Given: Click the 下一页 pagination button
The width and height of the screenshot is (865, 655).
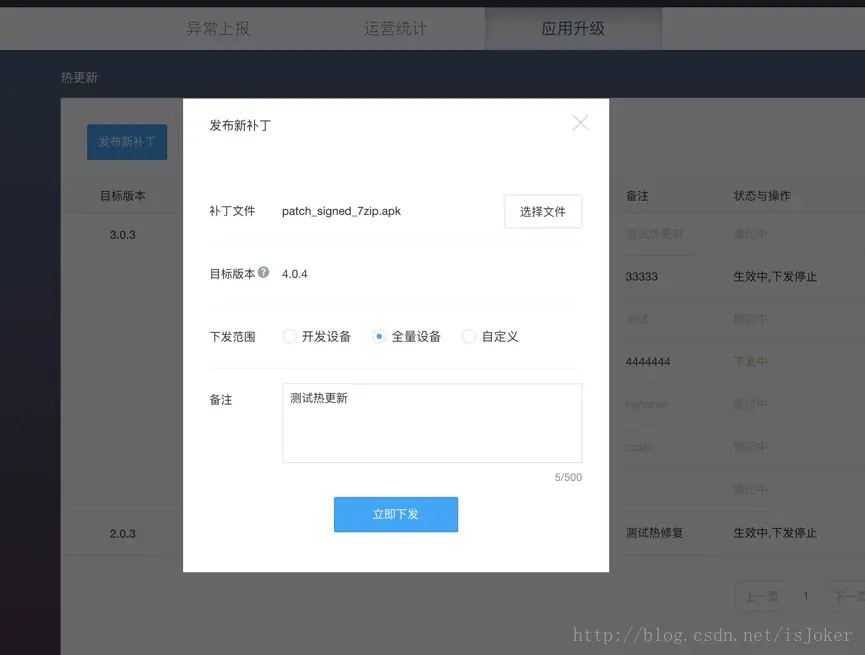Looking at the screenshot, I should click(x=849, y=595).
